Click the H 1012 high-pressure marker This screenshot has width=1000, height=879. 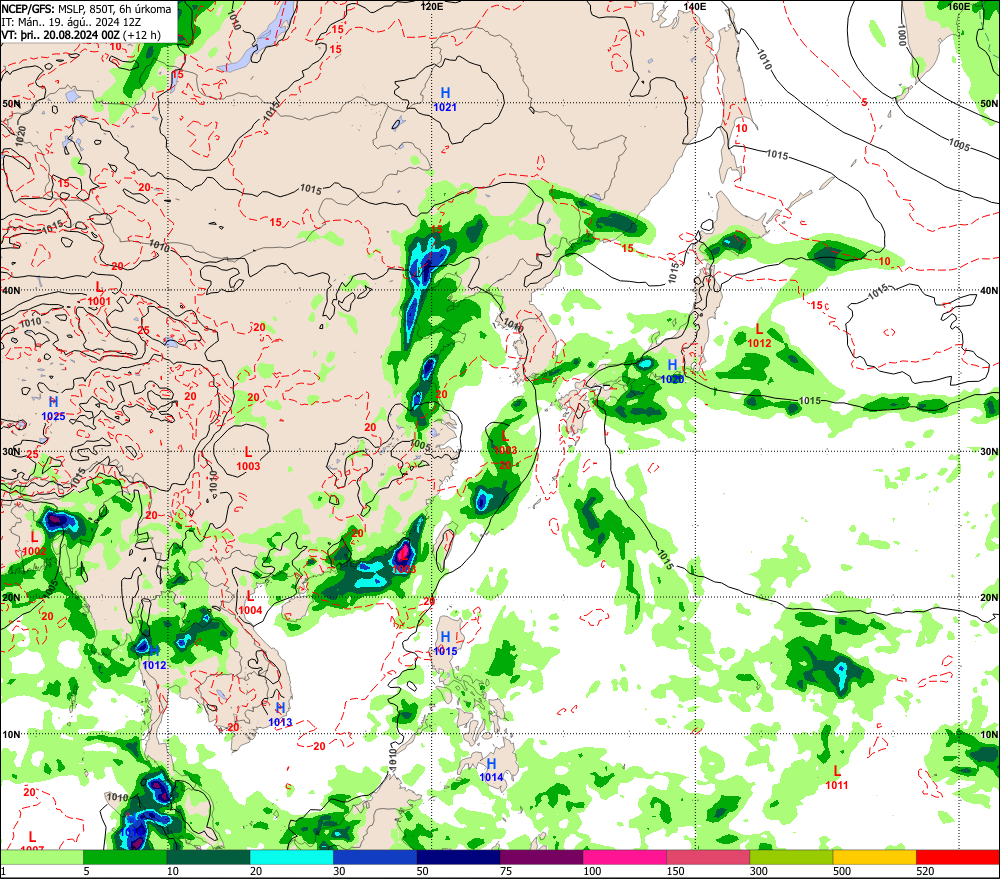pyautogui.click(x=154, y=658)
